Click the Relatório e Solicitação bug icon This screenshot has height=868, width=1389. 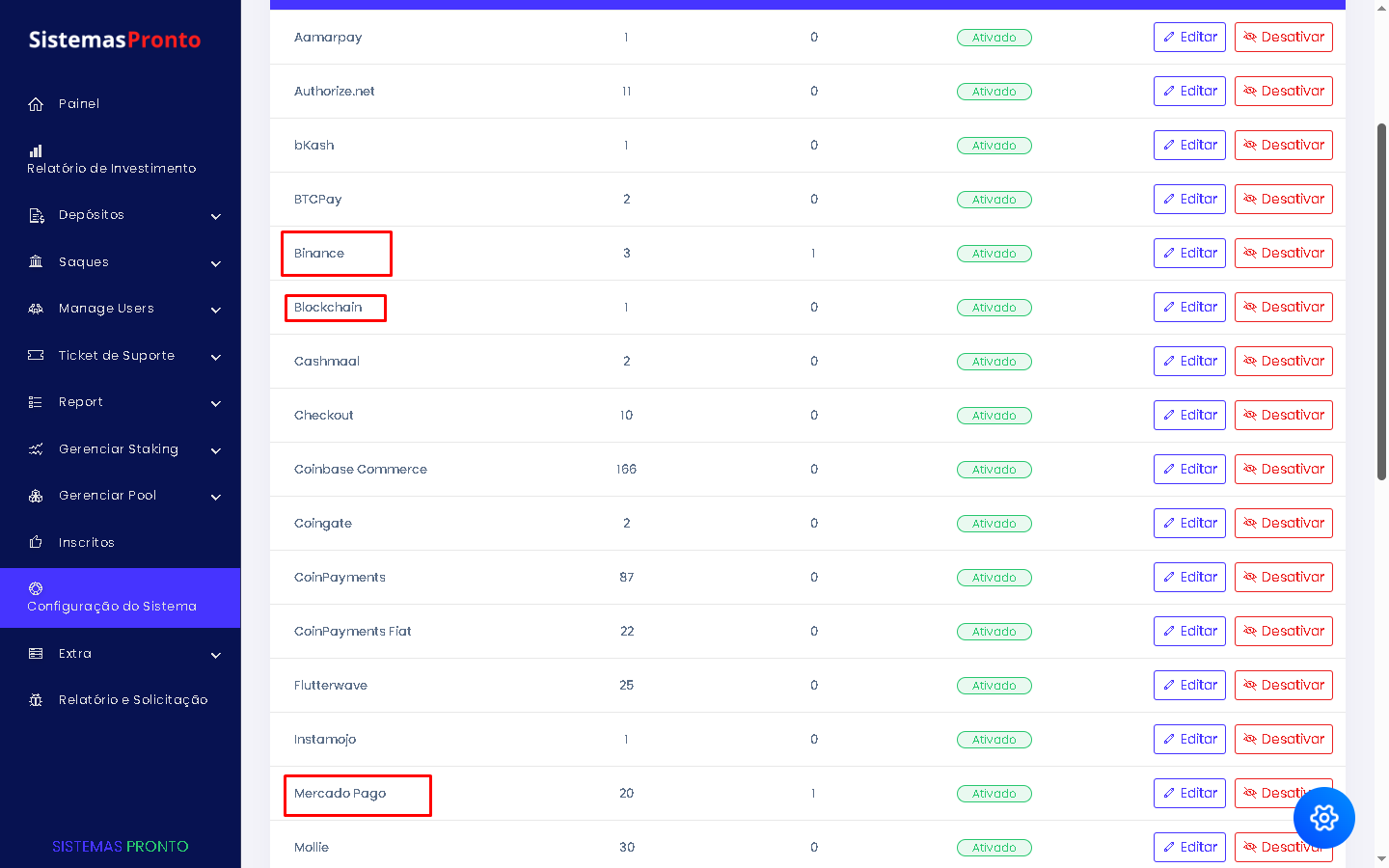pos(36,700)
